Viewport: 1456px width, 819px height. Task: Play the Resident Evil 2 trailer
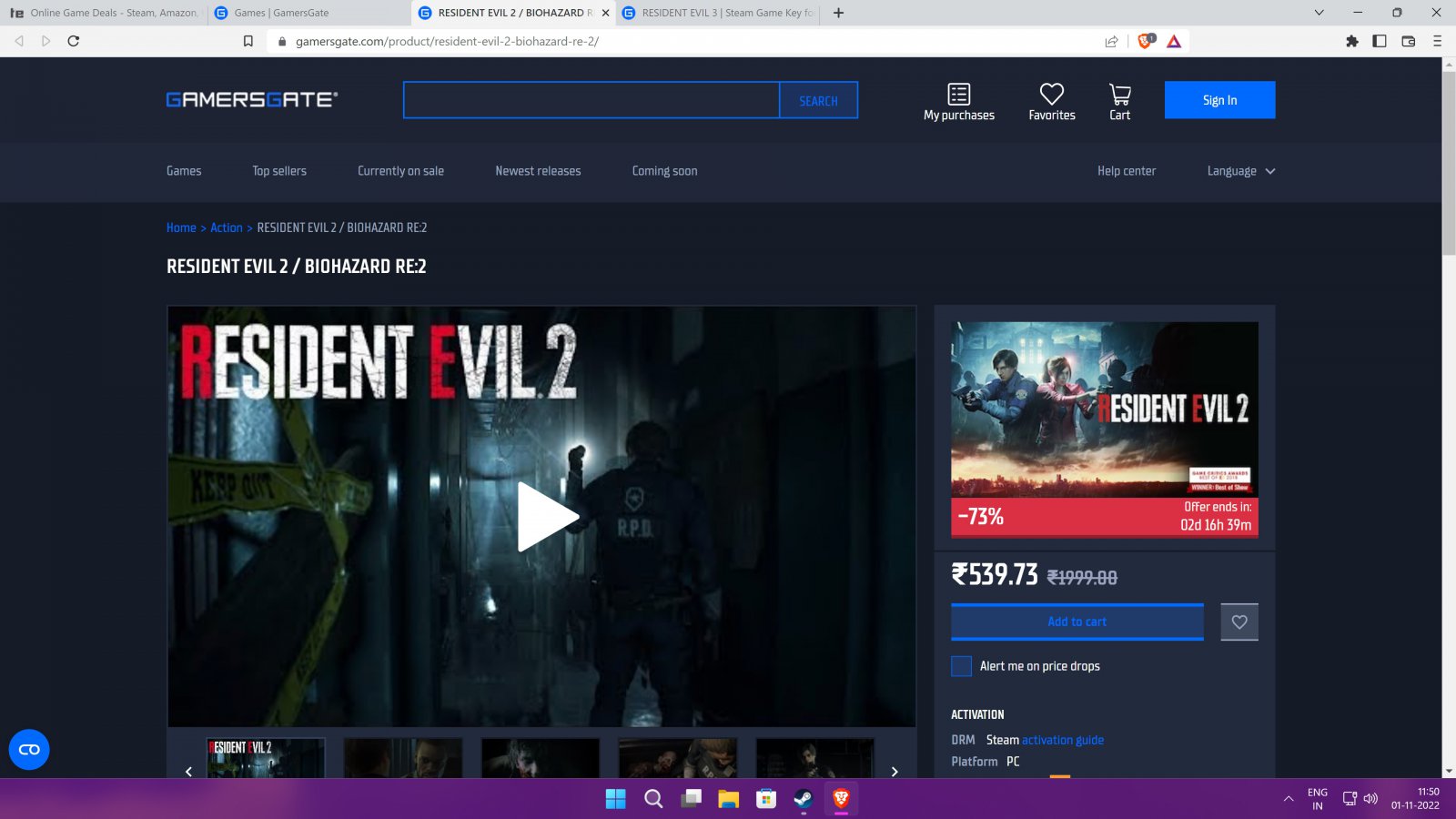[x=546, y=516]
